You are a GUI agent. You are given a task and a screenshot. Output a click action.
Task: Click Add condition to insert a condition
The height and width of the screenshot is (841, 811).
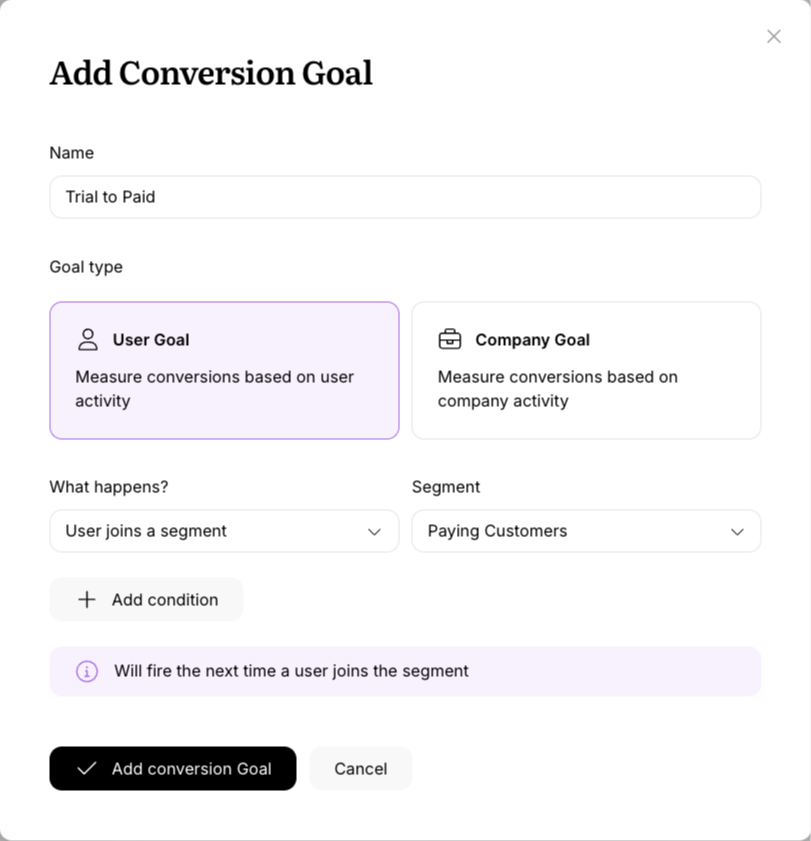146,599
